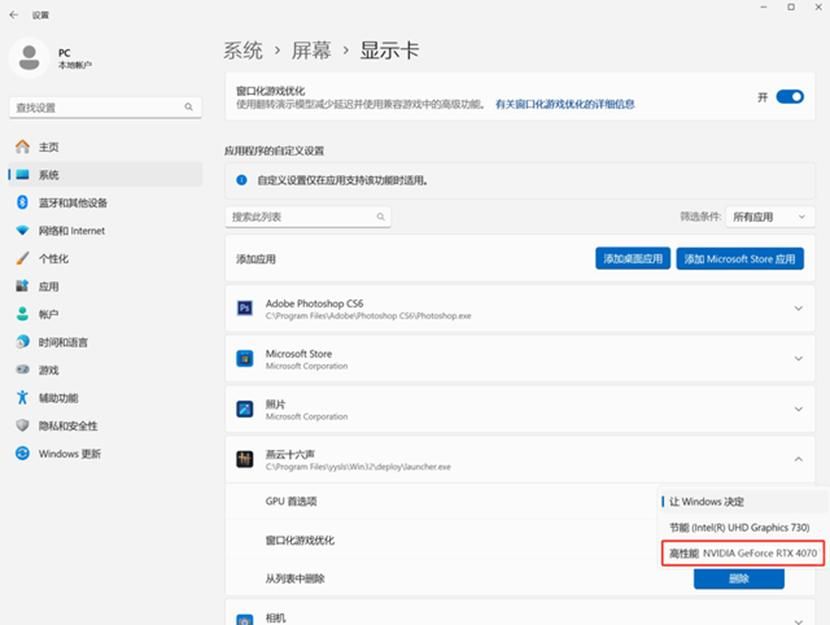Click the 帐户 person icon
Screen dimensions: 830x625
coord(22,314)
